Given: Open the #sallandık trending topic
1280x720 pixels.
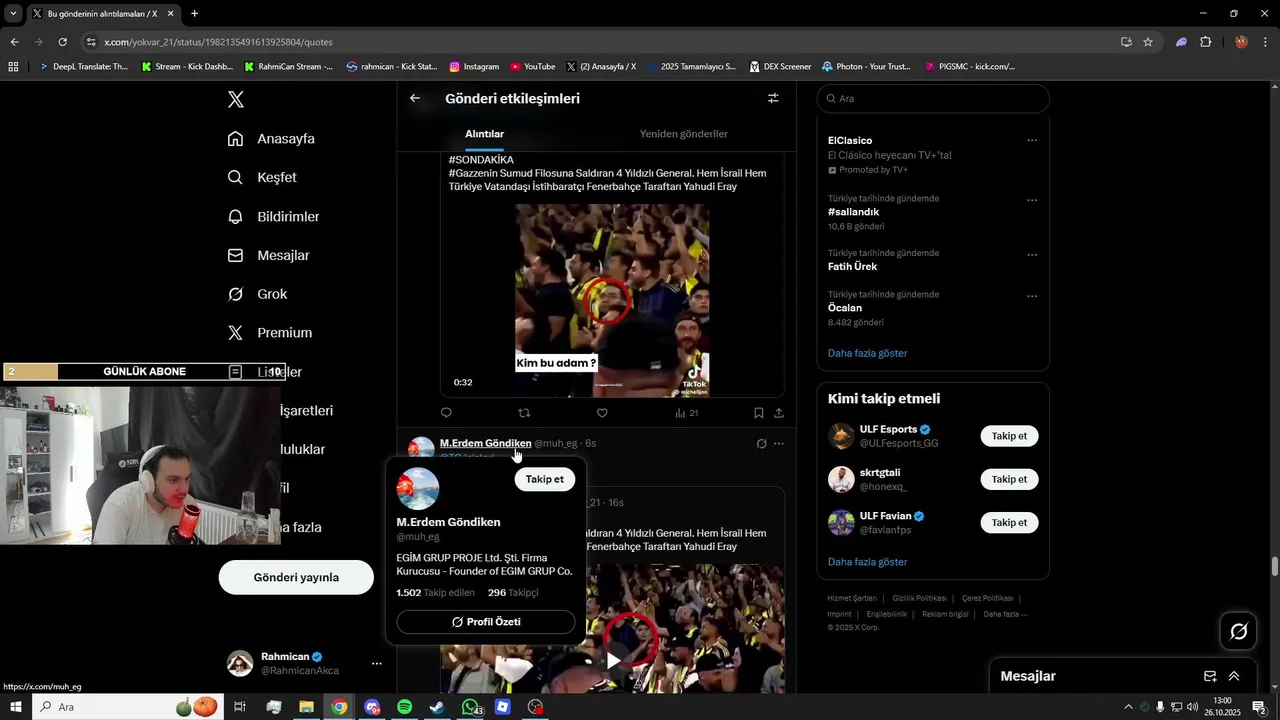Looking at the screenshot, I should point(853,212).
